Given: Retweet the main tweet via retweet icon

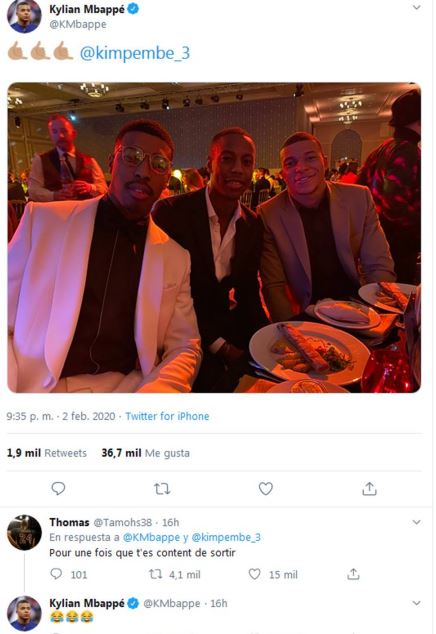Looking at the screenshot, I should click(162, 489).
